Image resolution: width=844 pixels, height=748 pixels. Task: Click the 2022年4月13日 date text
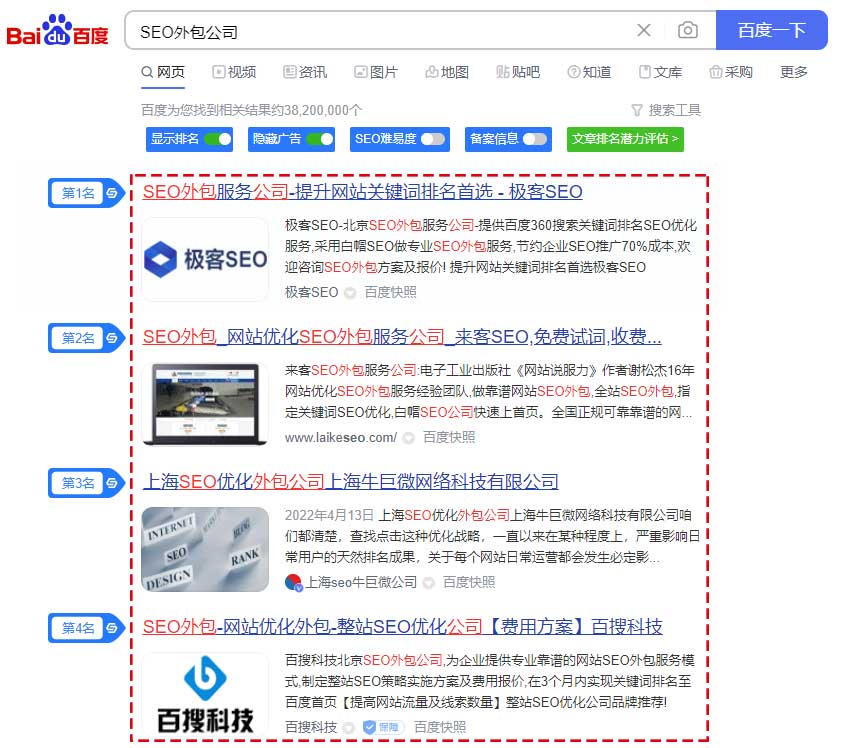[x=329, y=516]
